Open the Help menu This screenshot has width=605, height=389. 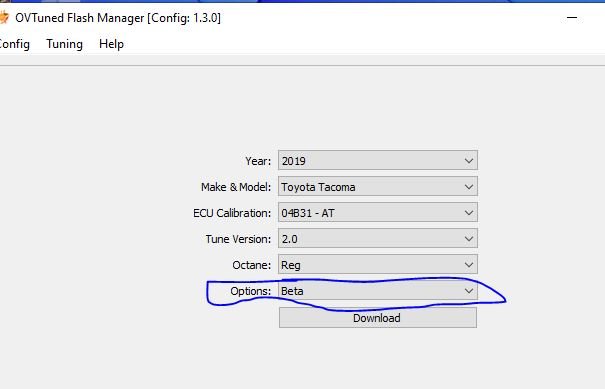[111, 44]
